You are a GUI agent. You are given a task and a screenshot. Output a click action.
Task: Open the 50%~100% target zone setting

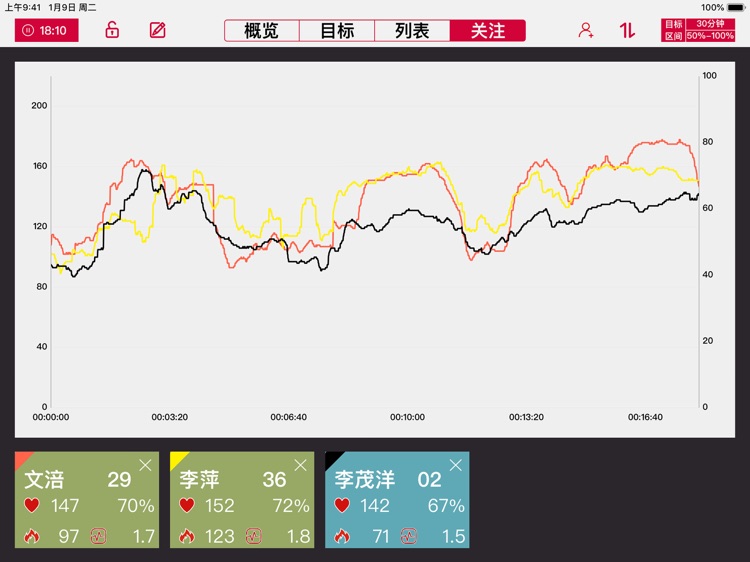[710, 36]
